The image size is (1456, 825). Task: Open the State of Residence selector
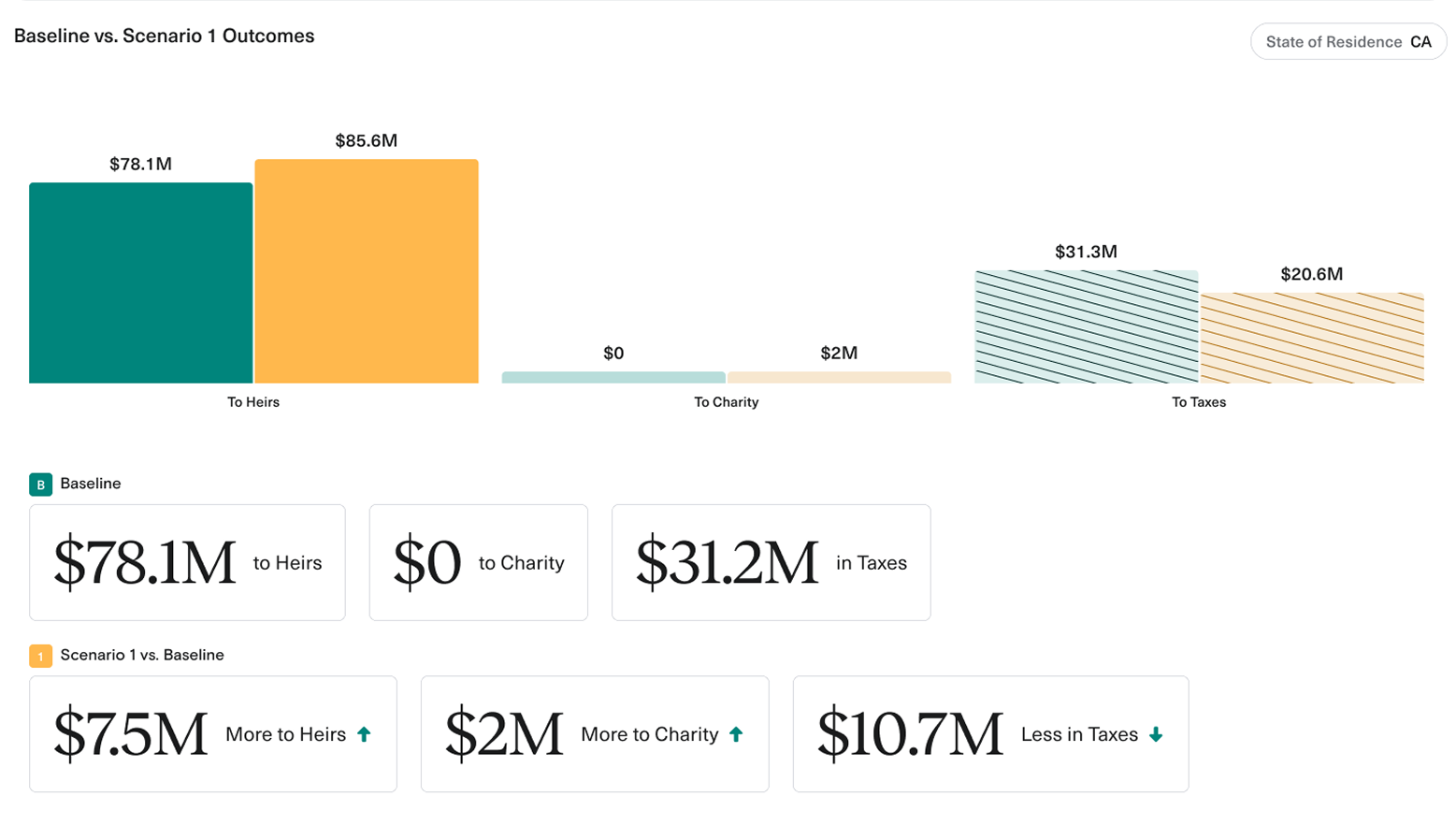point(1348,41)
